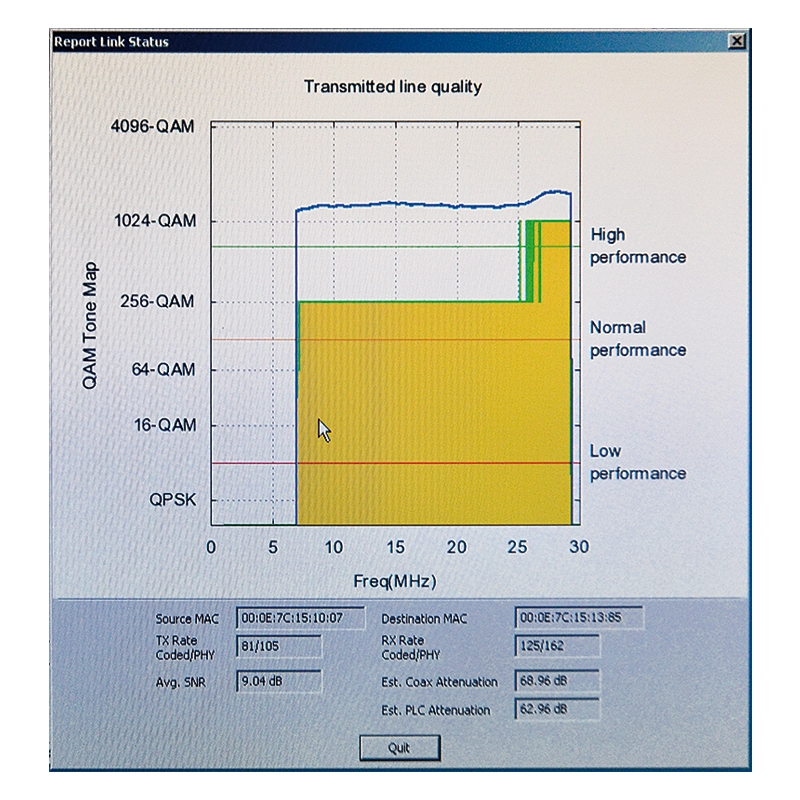The height and width of the screenshot is (800, 800).
Task: Click the Quit button
Action: [399, 747]
